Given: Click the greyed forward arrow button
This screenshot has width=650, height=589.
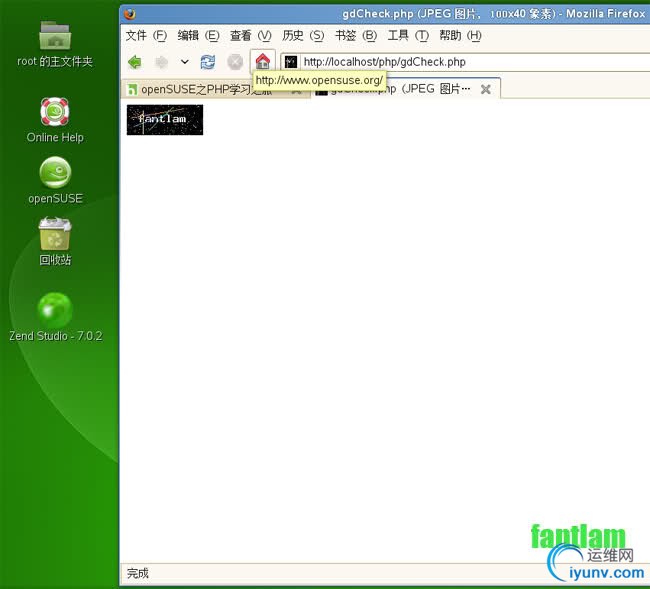Looking at the screenshot, I should (161, 62).
